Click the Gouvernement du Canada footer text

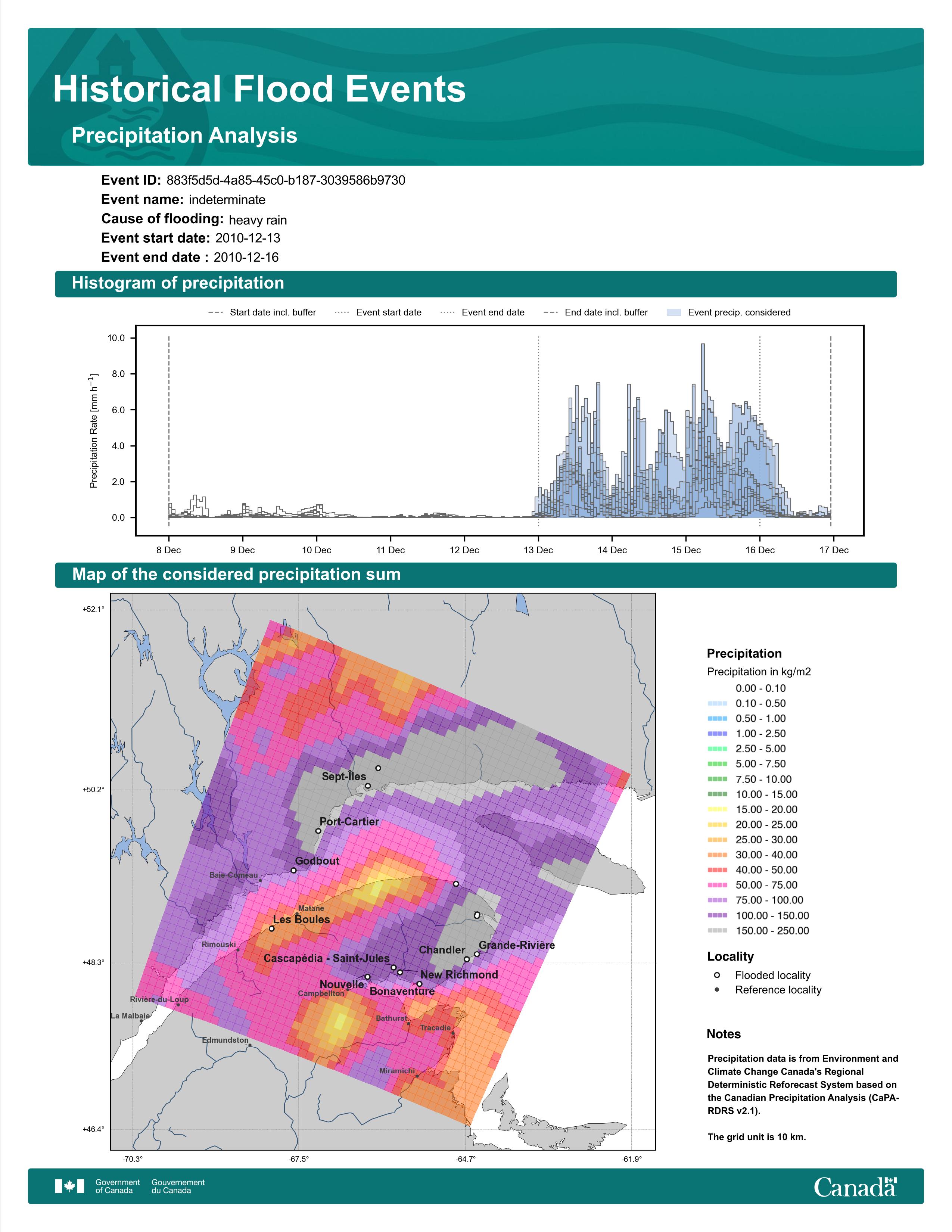point(178,1186)
